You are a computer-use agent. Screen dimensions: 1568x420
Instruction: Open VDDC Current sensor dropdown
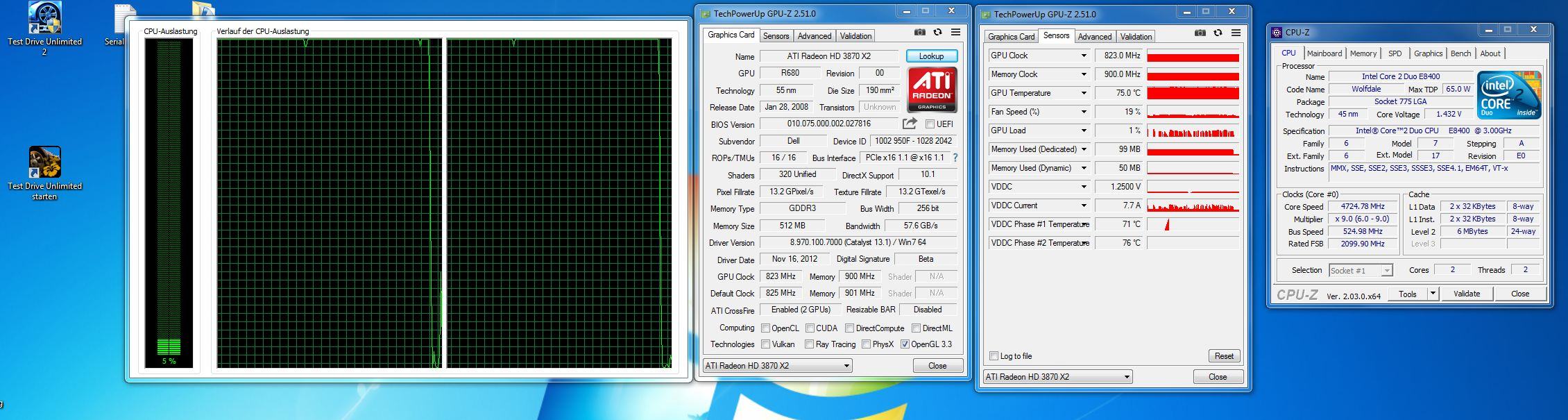(1084, 205)
